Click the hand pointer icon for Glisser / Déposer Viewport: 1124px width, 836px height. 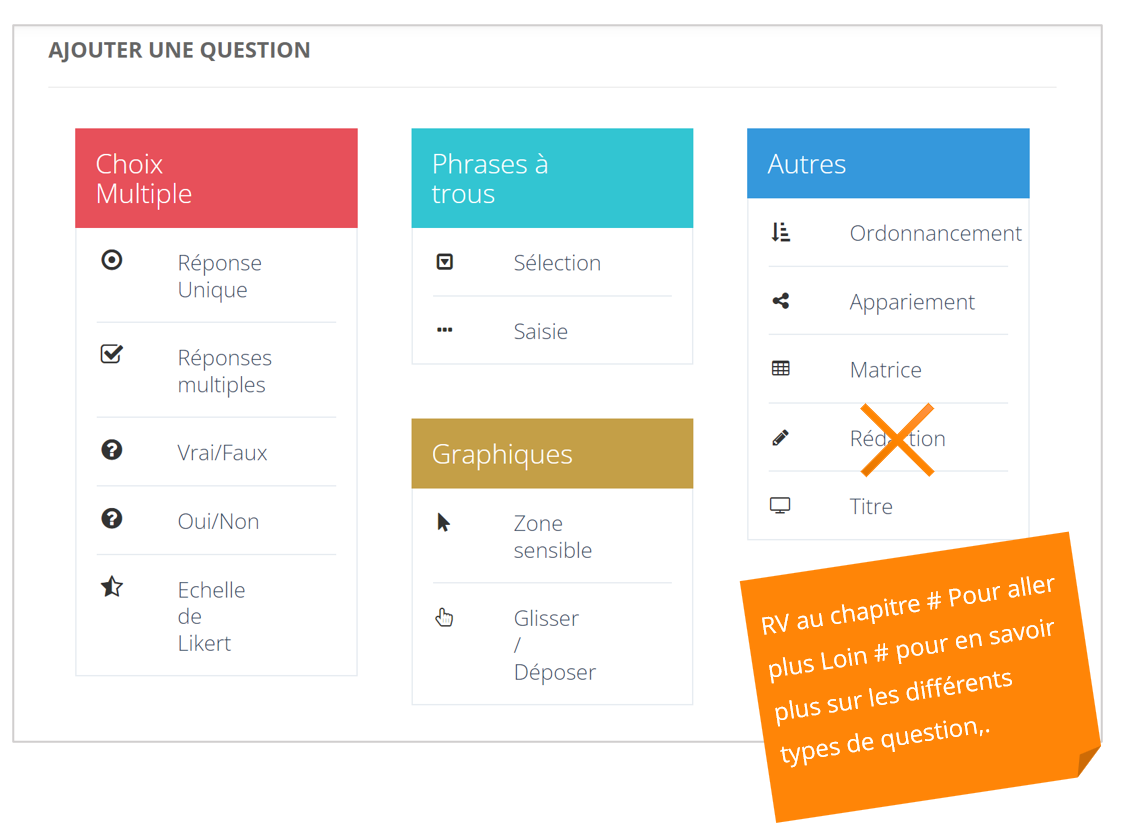coord(445,617)
